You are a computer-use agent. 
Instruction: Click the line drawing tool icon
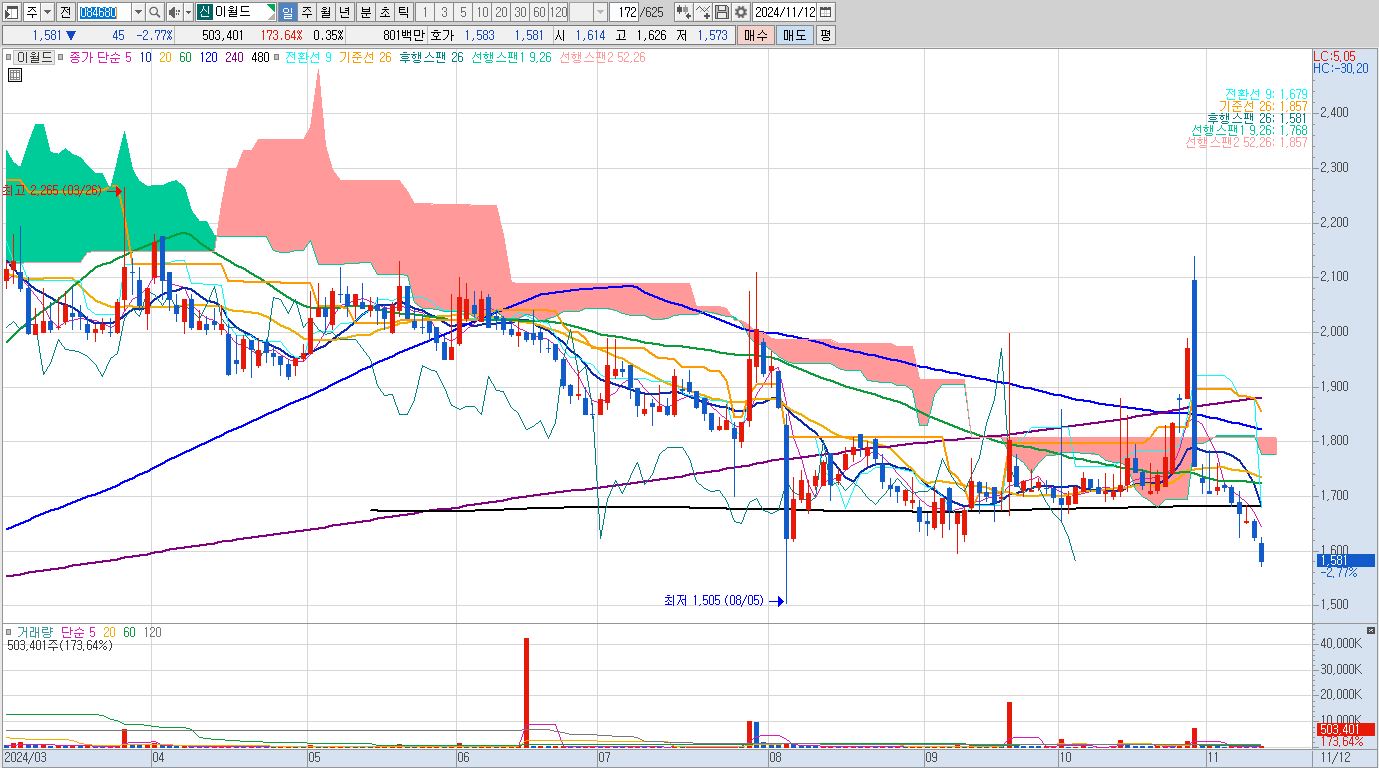(702, 12)
